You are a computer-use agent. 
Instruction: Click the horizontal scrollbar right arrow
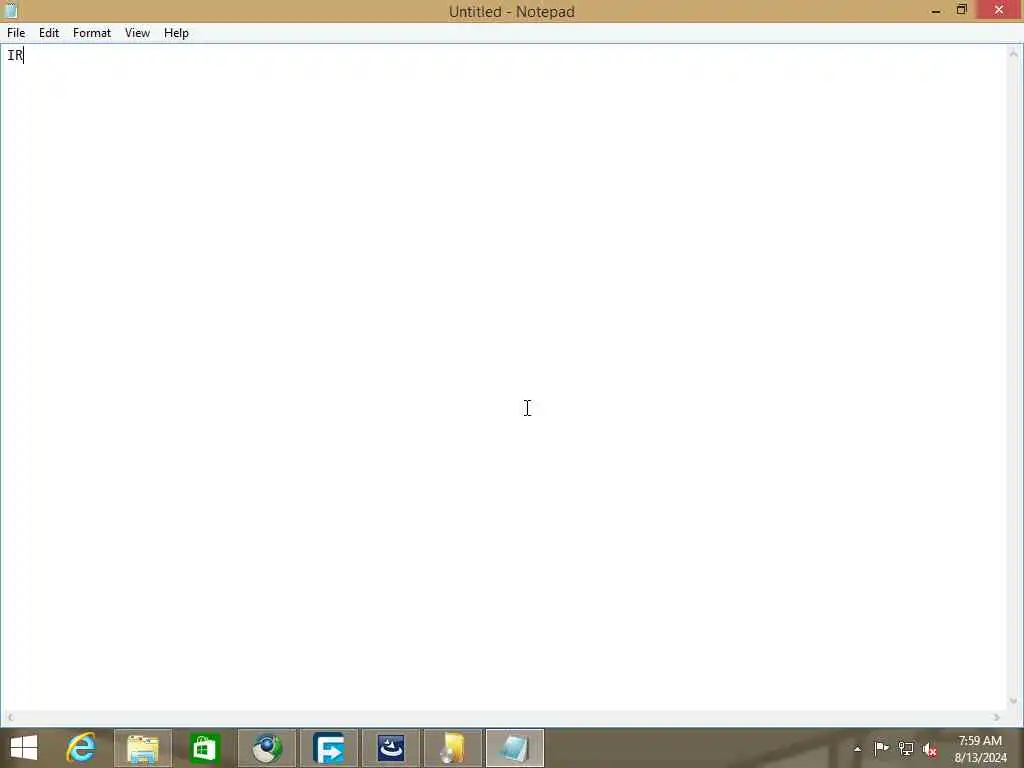[997, 717]
